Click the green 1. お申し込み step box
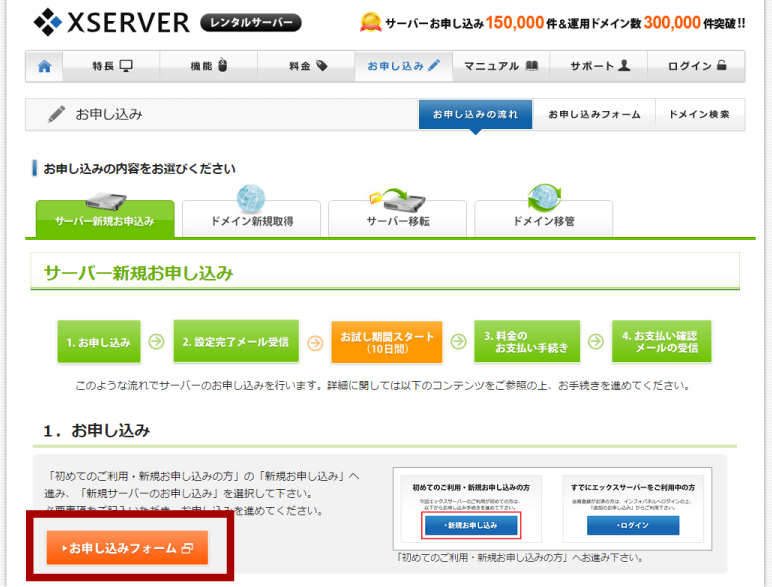The image size is (772, 587). pyautogui.click(x=99, y=342)
